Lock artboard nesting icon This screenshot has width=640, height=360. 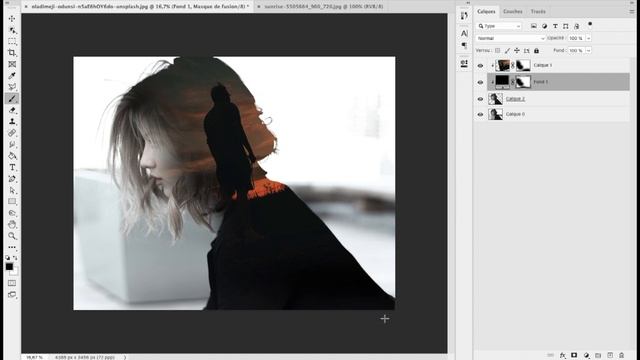pyautogui.click(x=527, y=51)
